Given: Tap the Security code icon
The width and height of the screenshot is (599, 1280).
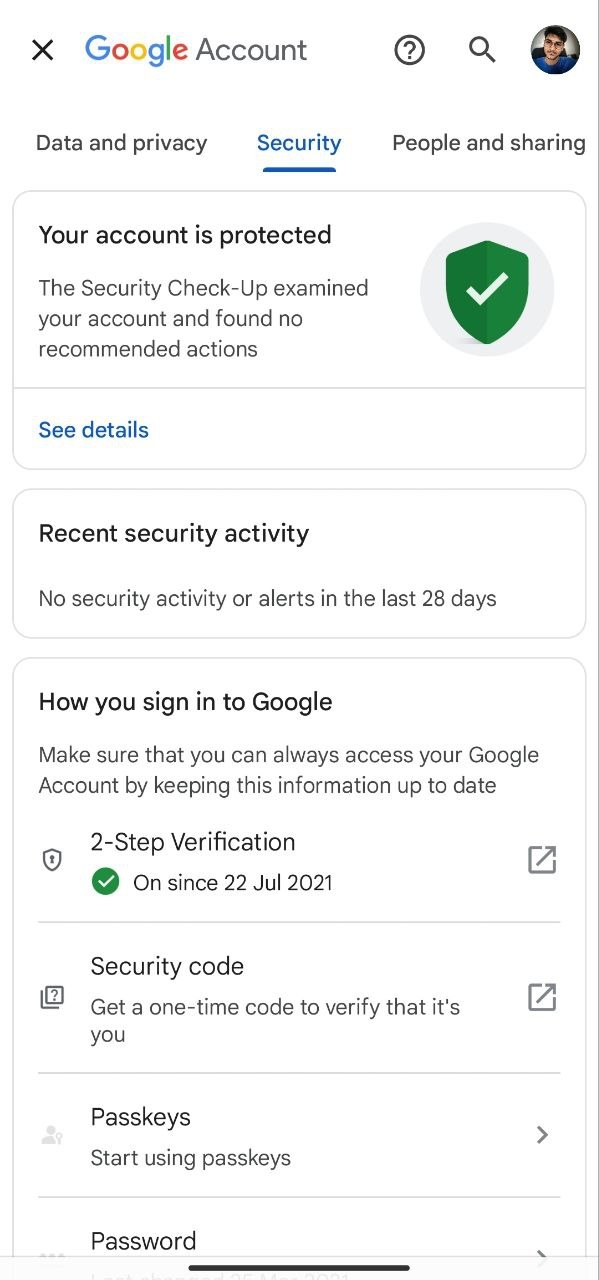Looking at the screenshot, I should pyautogui.click(x=52, y=997).
